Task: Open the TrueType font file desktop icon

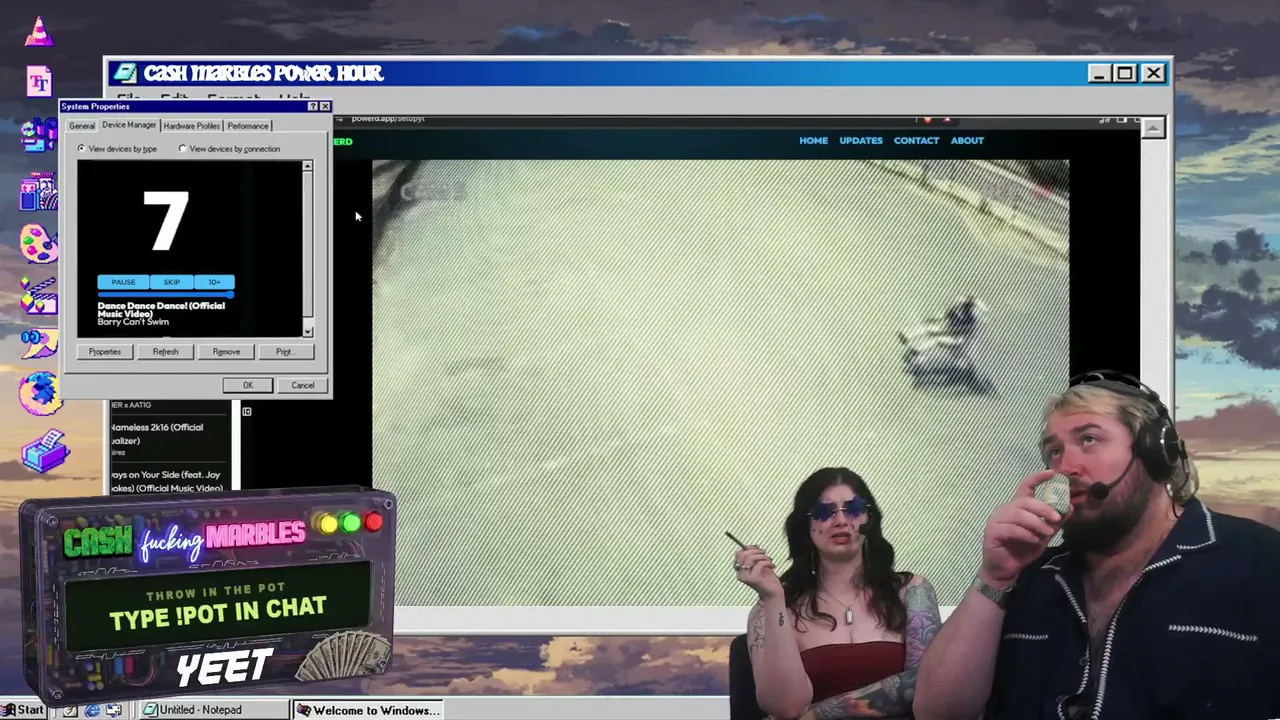Action: [39, 81]
